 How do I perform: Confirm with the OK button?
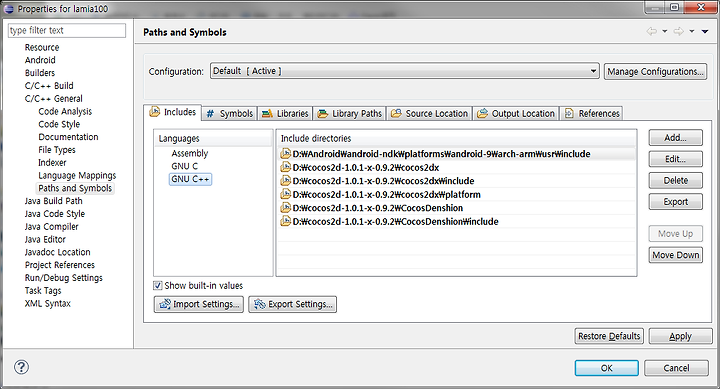click(x=607, y=368)
